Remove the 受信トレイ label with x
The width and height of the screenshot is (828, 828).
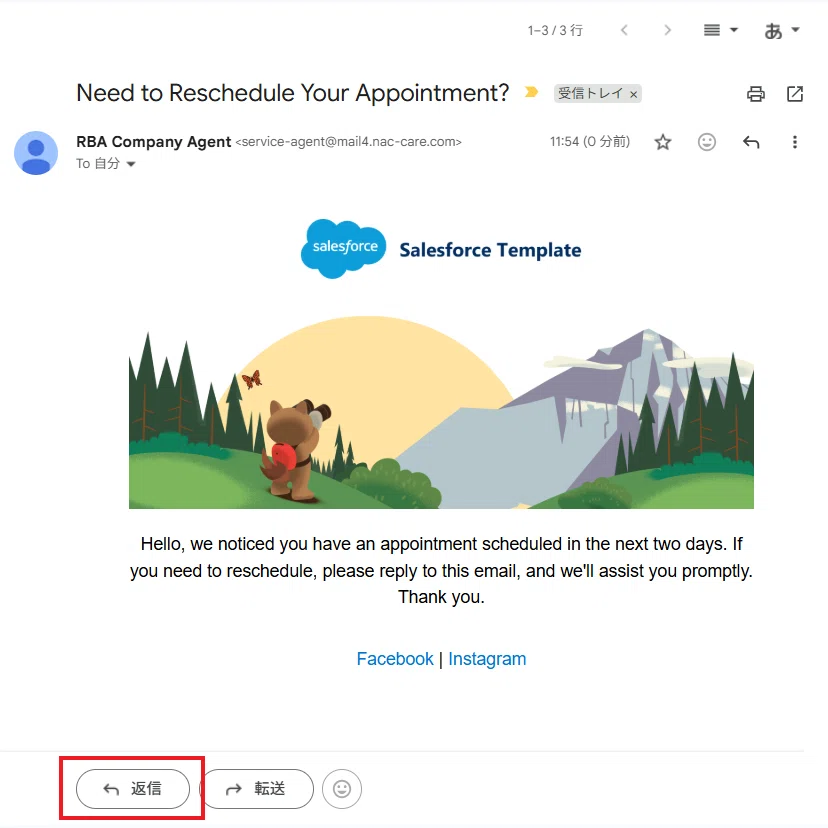point(634,94)
